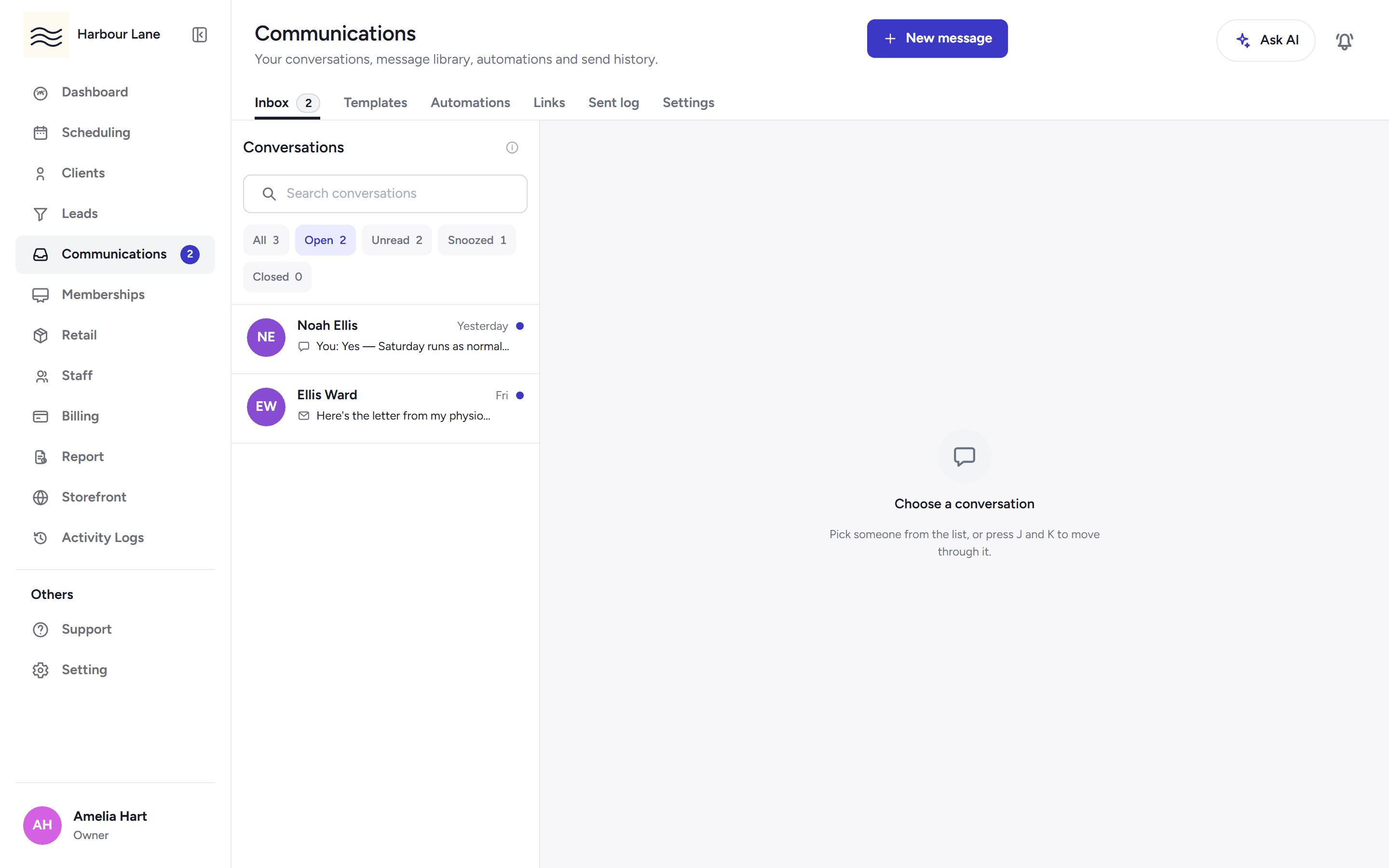This screenshot has height=868, width=1389.
Task: Filter conversations by Unread
Action: point(396,240)
